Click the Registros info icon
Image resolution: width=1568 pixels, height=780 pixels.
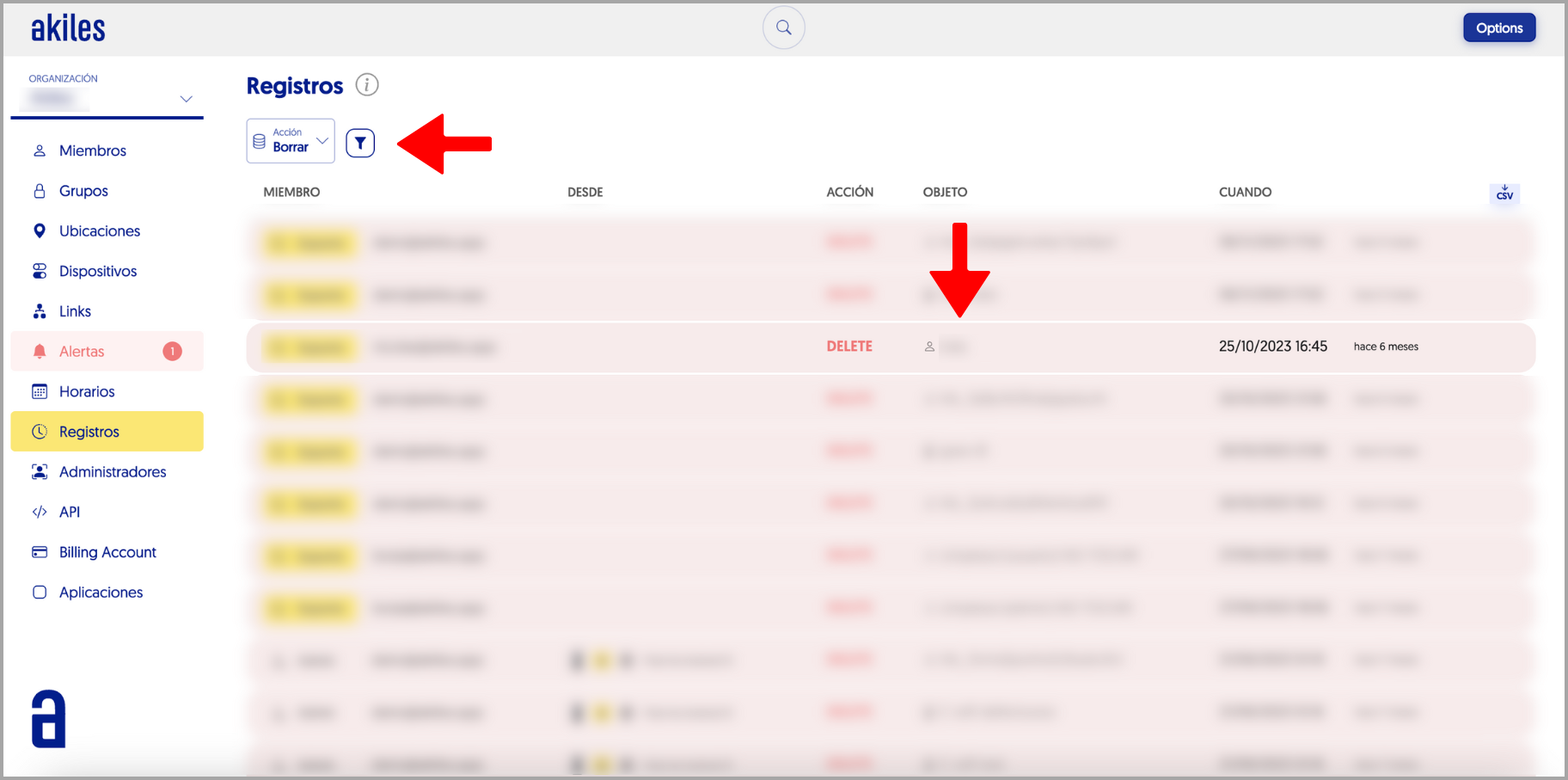pos(367,85)
